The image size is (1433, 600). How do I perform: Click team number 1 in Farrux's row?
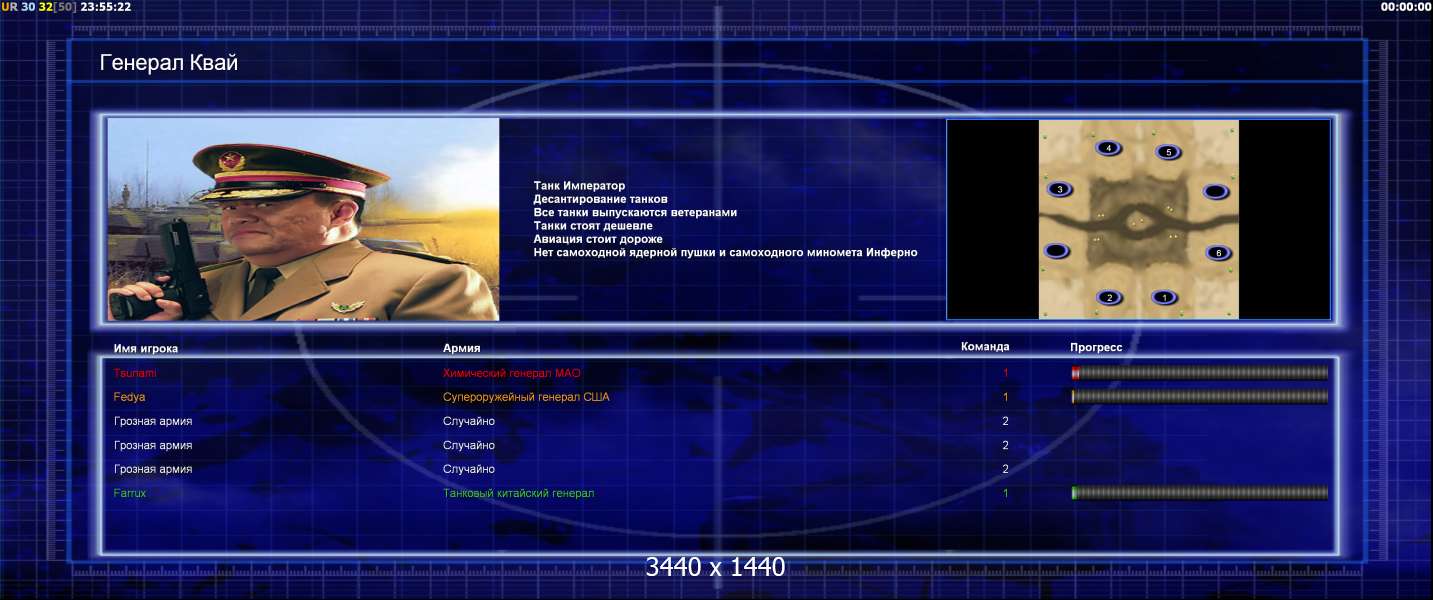[x=1006, y=493]
